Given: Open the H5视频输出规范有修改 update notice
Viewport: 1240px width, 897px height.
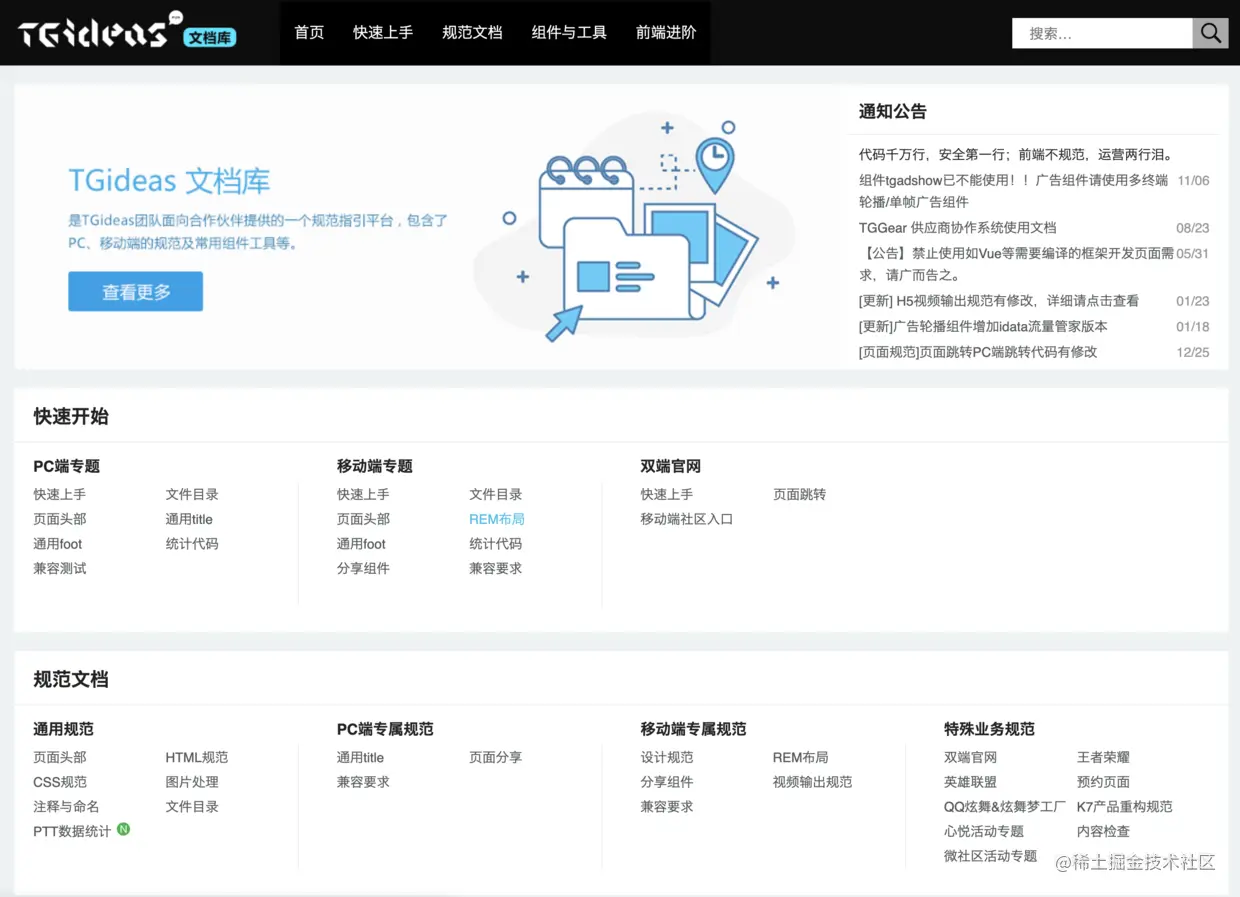Looking at the screenshot, I should coord(999,301).
